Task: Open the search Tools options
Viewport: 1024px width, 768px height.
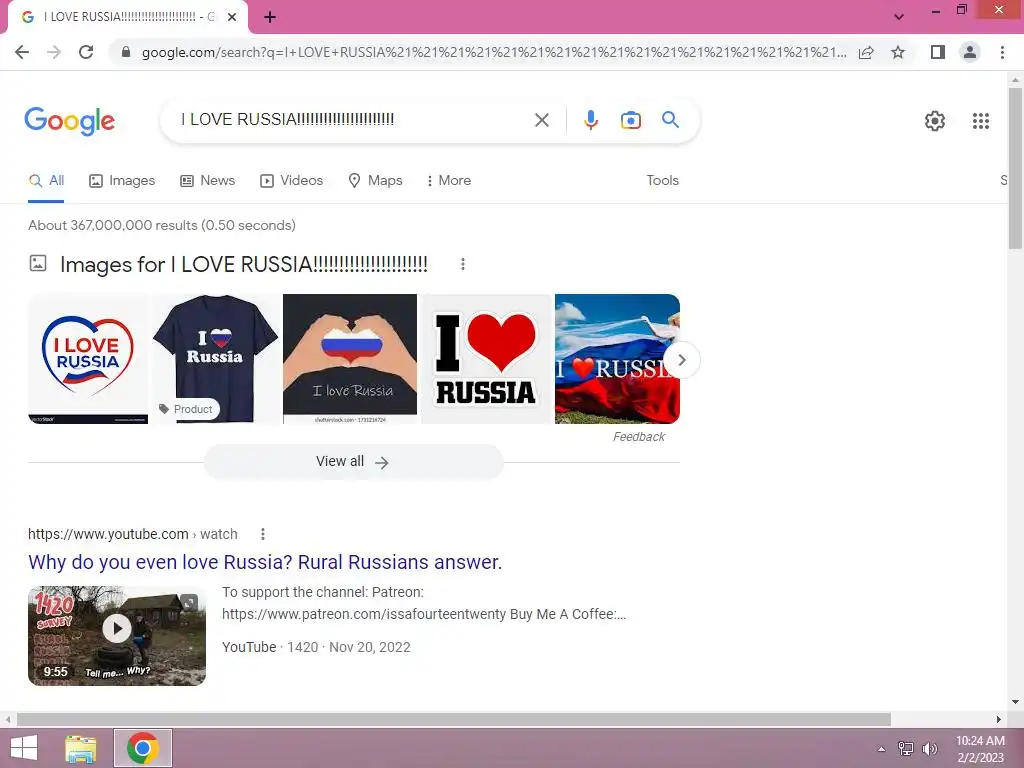Action: point(662,180)
